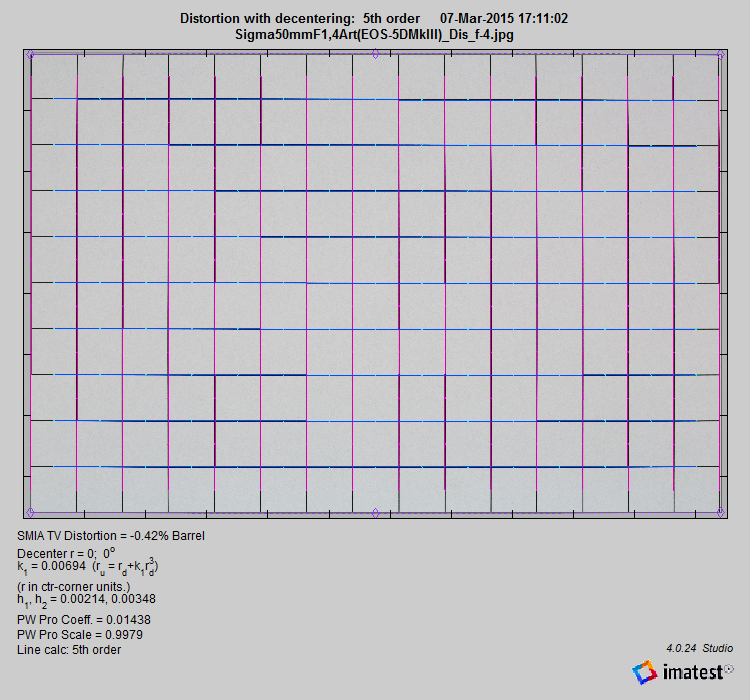Click the 07-Mar-2015 timestamp text

(504, 19)
